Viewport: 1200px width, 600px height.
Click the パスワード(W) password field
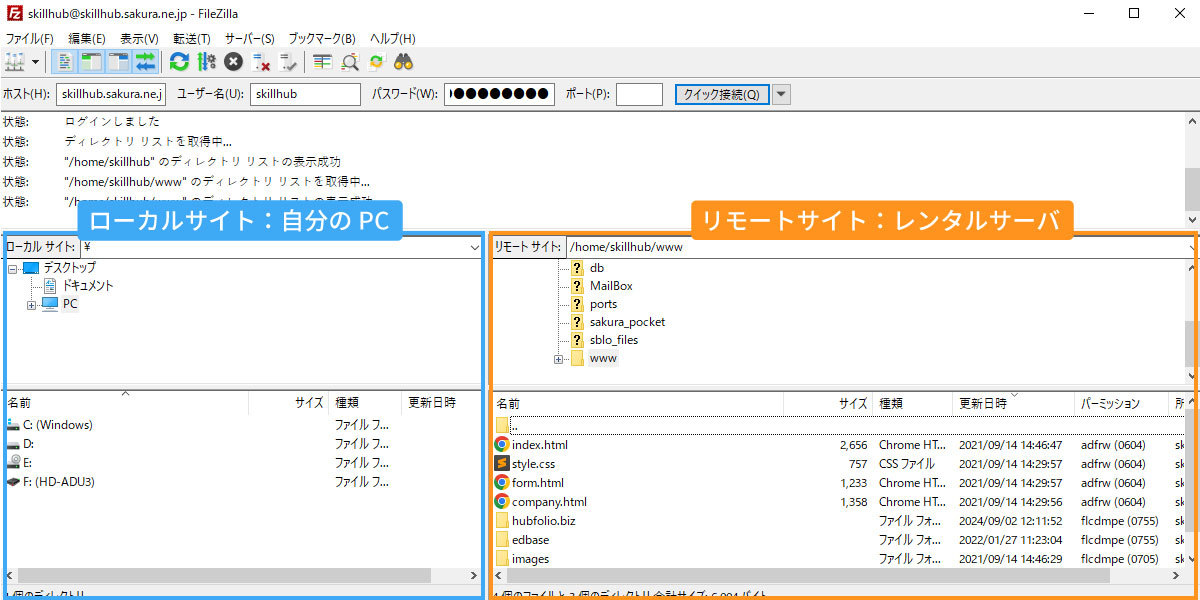[499, 94]
